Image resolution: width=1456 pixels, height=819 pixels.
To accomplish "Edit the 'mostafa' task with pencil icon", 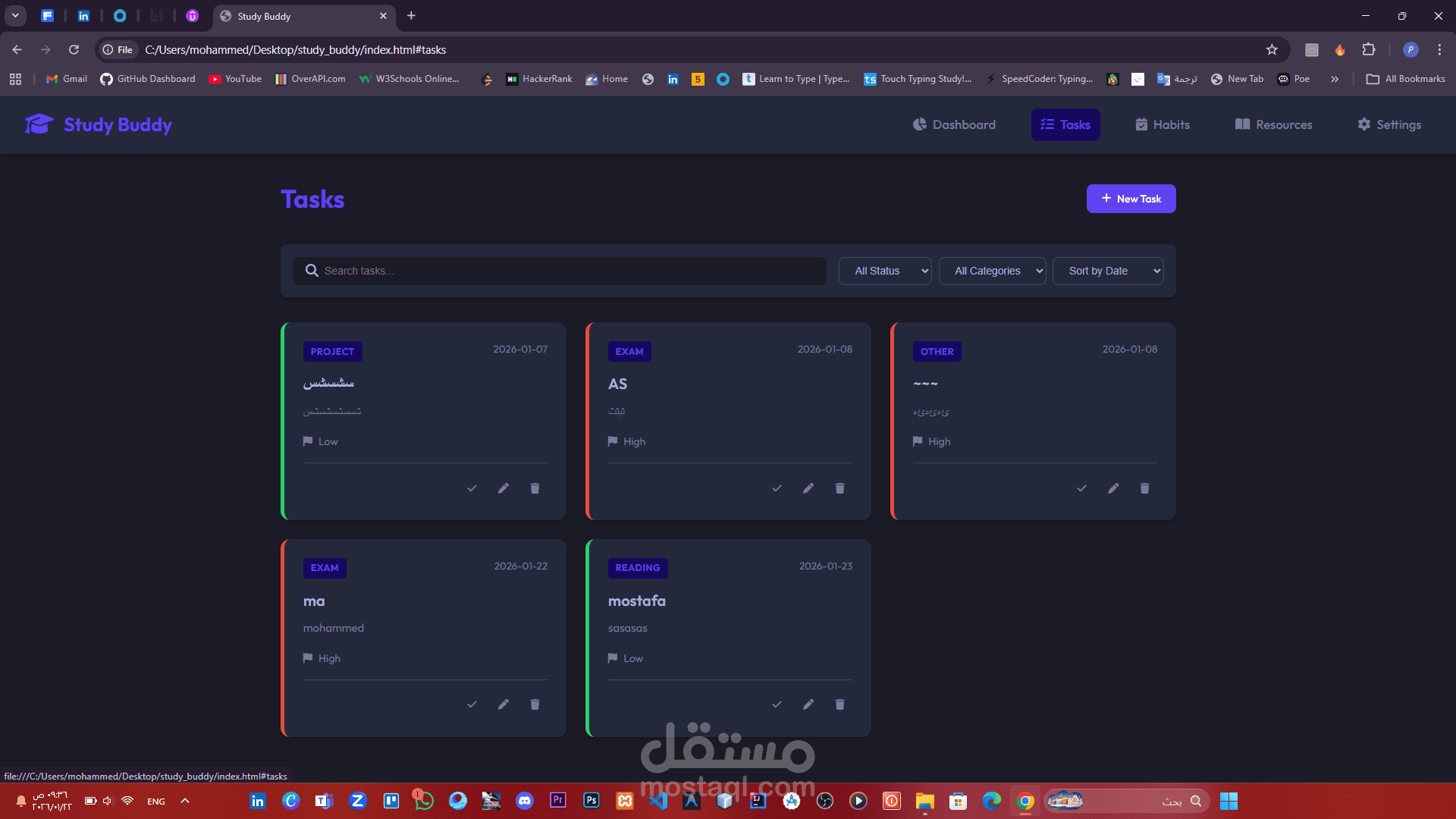I will (x=808, y=704).
